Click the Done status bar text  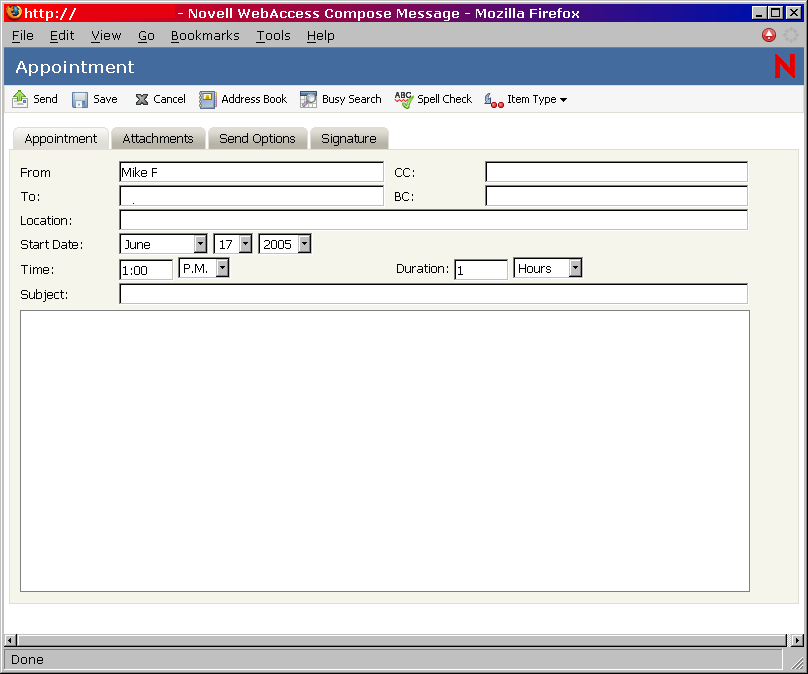[x=27, y=660]
